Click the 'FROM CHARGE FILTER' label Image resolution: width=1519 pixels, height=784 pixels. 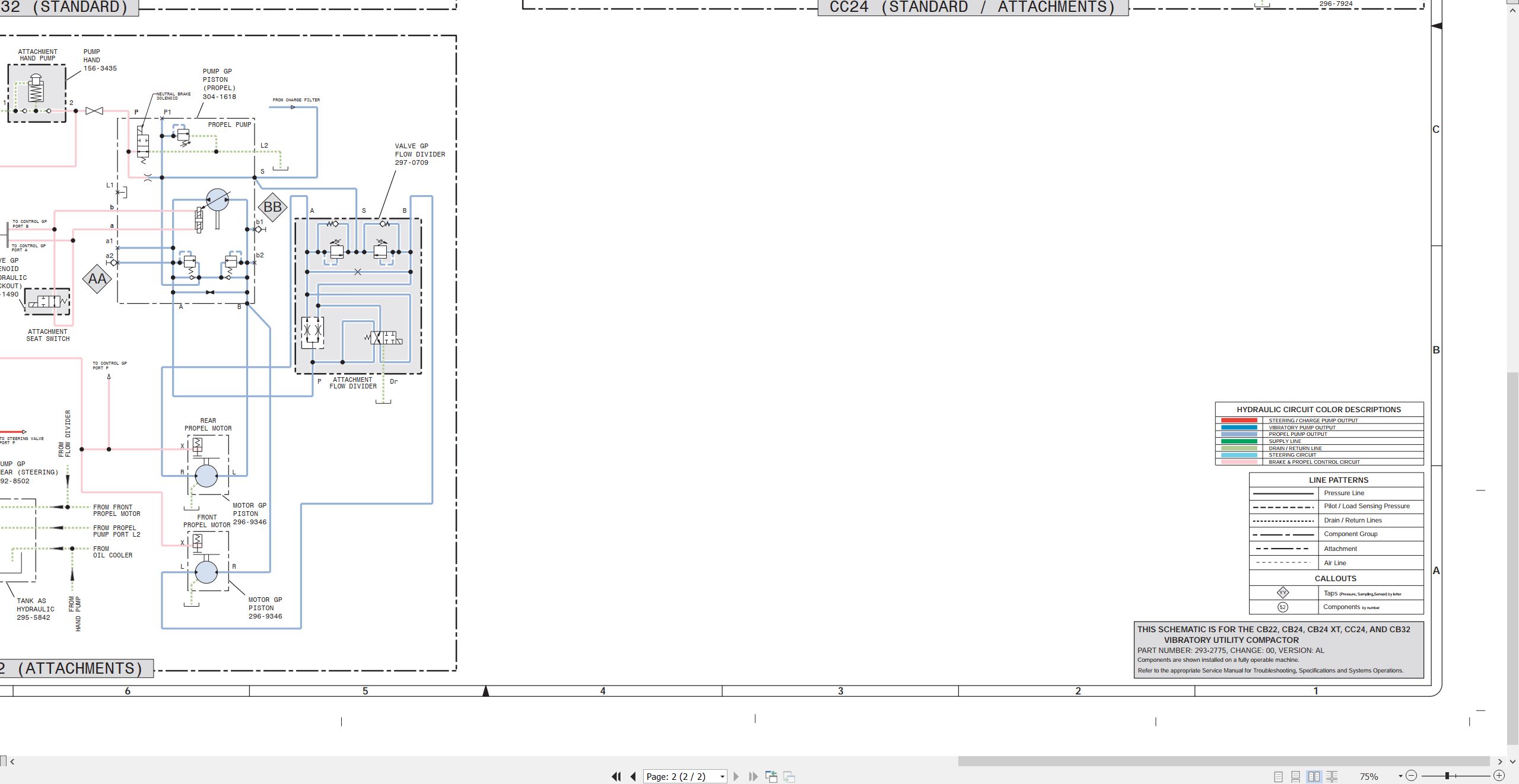[x=296, y=100]
